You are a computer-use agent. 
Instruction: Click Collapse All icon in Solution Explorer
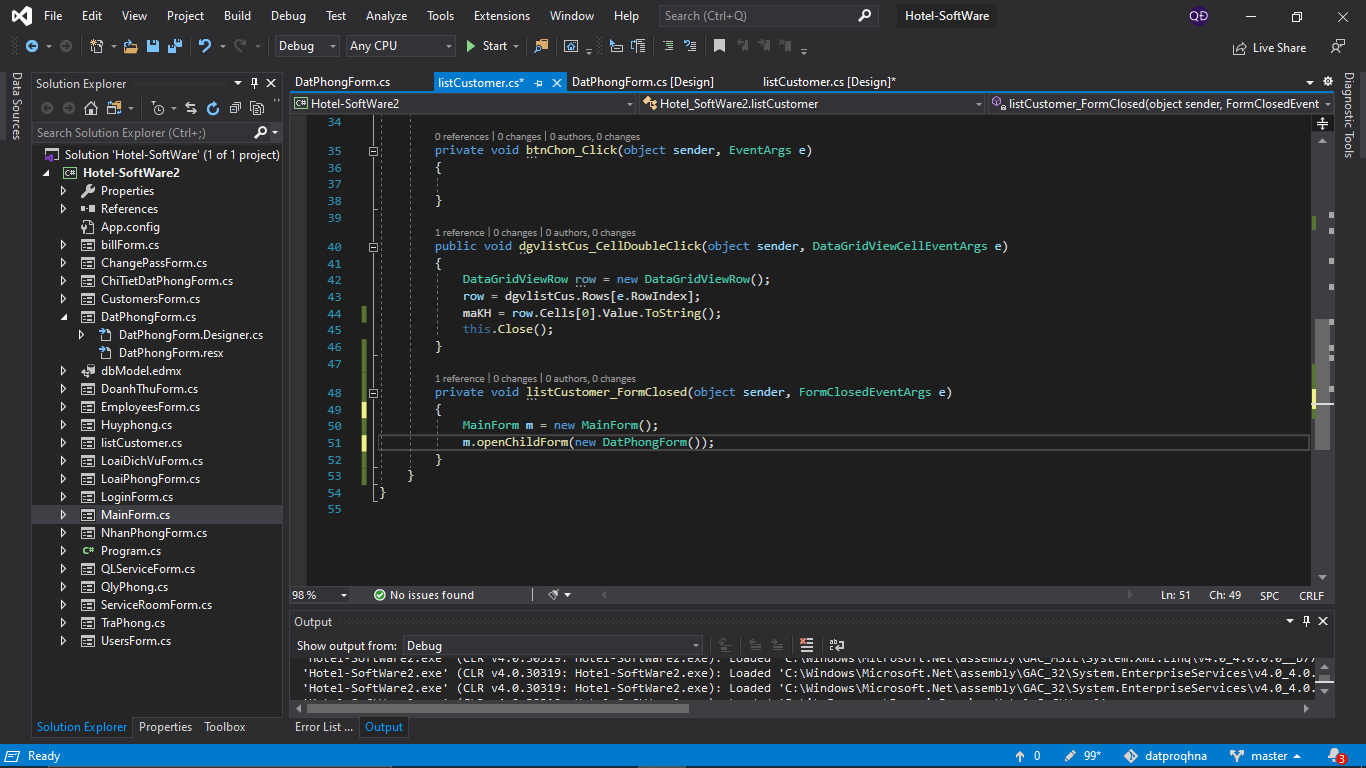click(x=235, y=108)
